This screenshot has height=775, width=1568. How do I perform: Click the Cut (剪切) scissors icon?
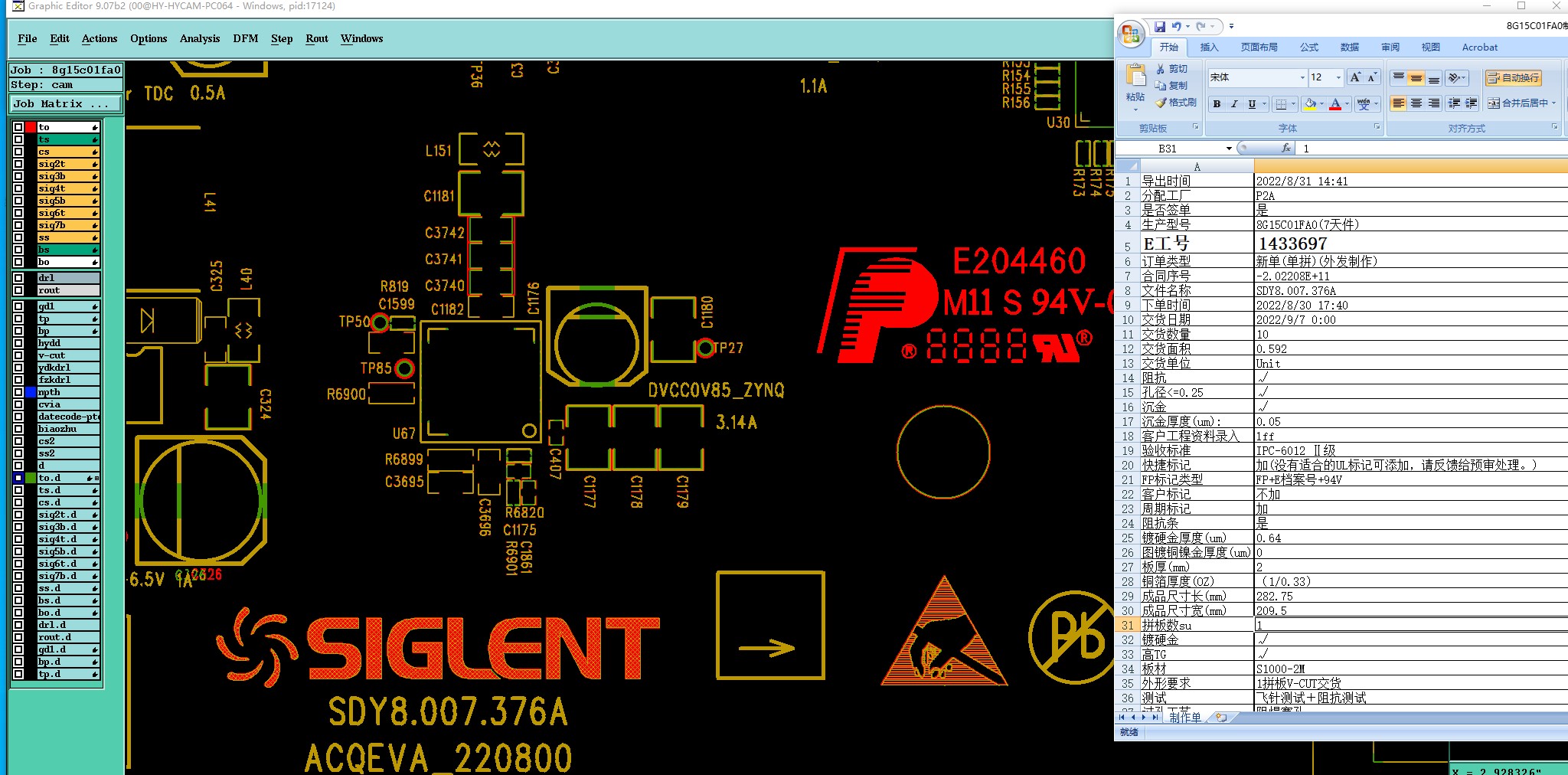pyautogui.click(x=1161, y=69)
